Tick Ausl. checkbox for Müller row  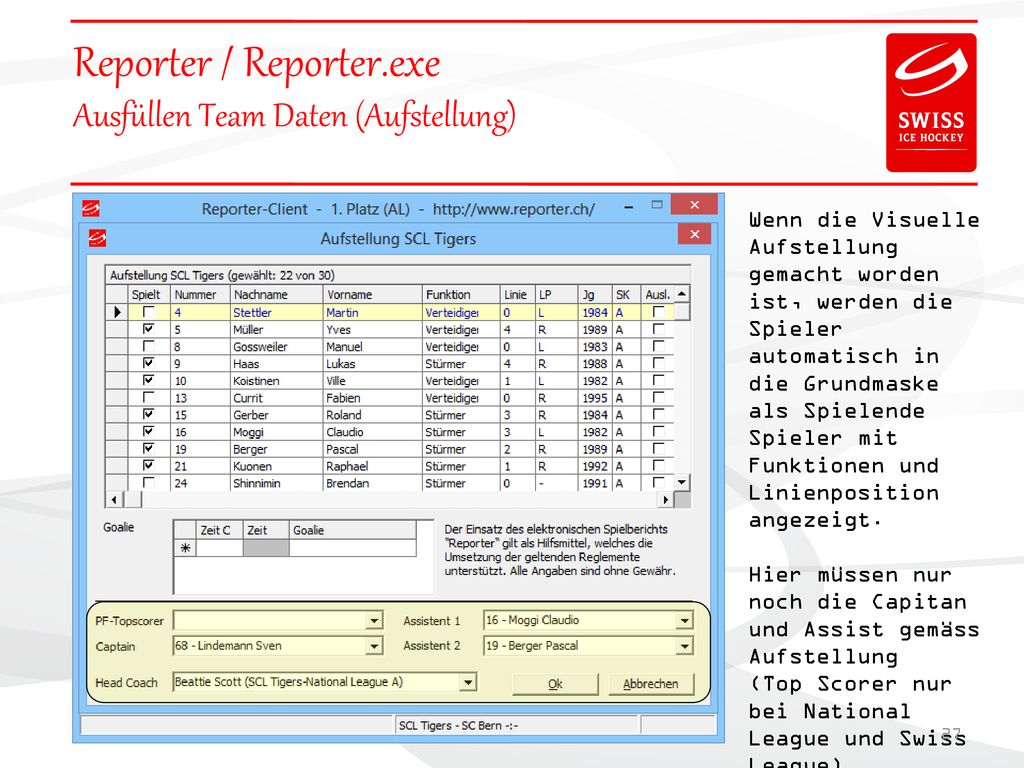658,328
